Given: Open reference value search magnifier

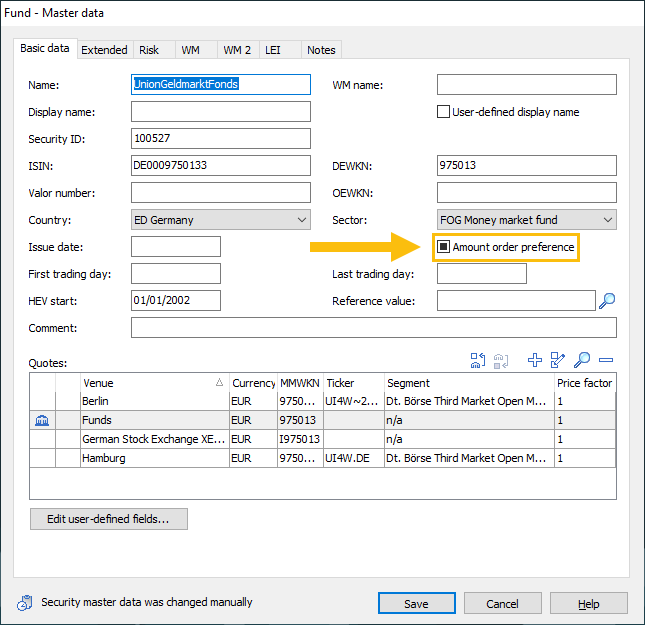Looking at the screenshot, I should tap(606, 300).
